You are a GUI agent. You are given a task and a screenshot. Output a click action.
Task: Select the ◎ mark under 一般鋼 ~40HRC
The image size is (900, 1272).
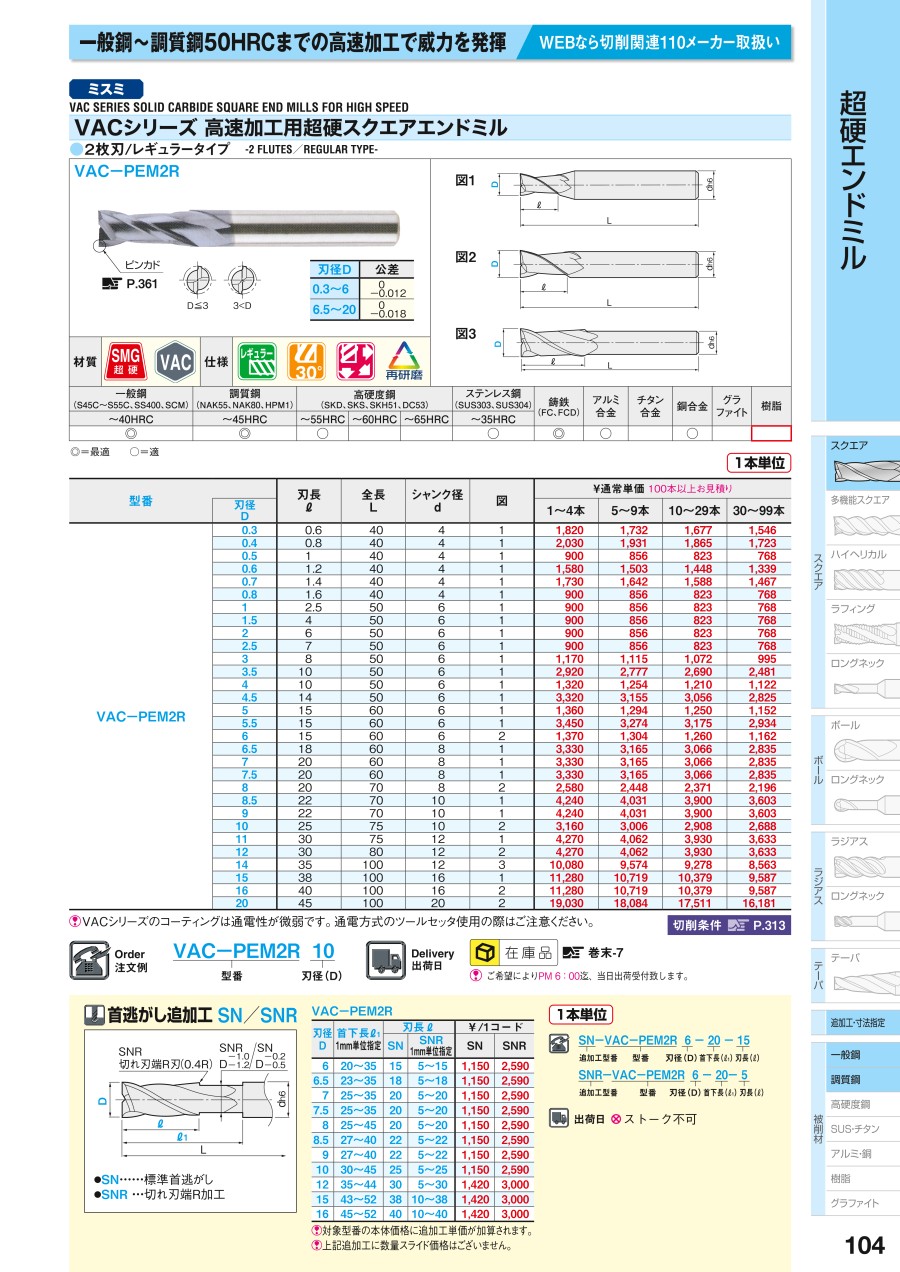tap(131, 433)
